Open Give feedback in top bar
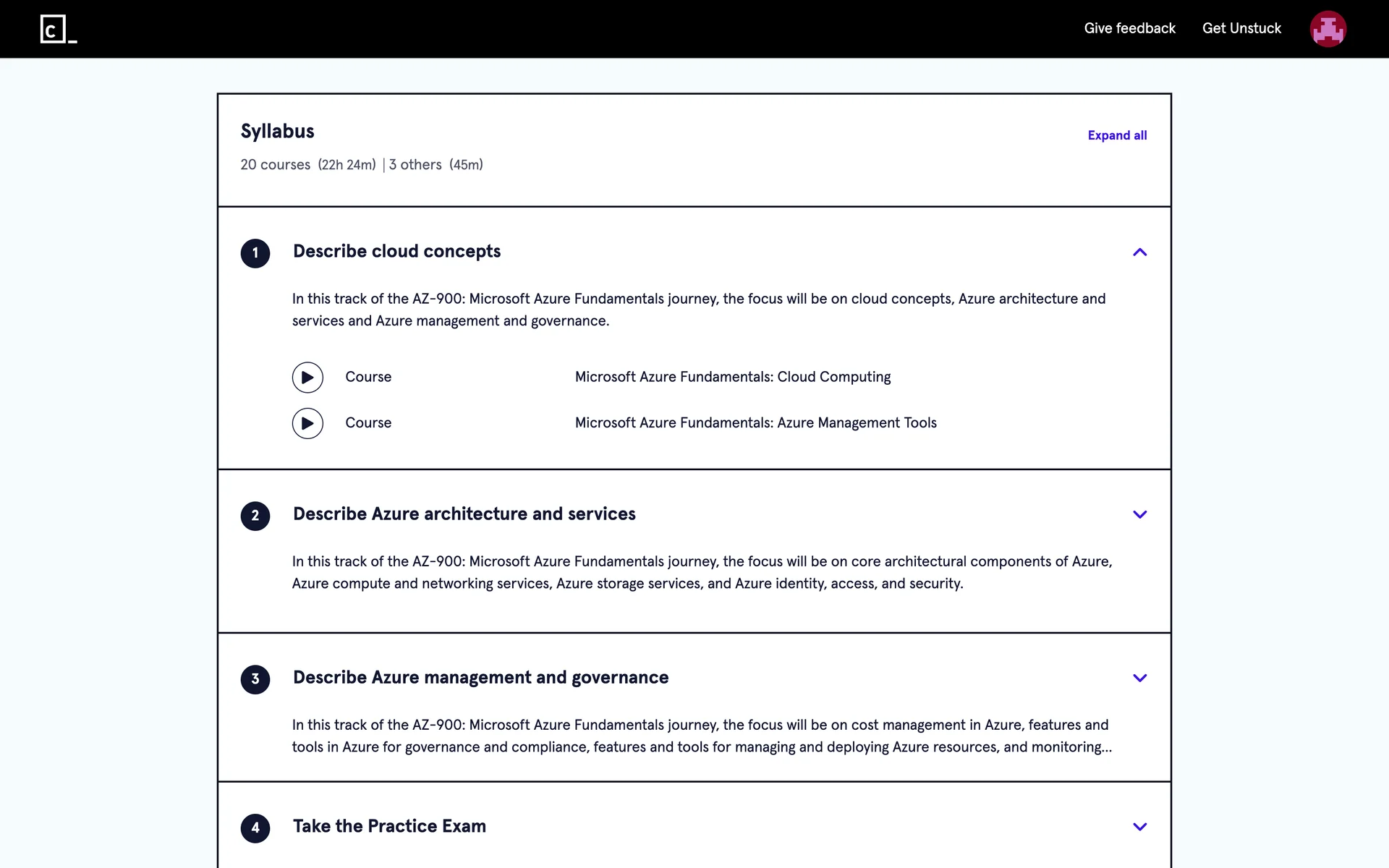Viewport: 1389px width, 868px height. pos(1129,28)
